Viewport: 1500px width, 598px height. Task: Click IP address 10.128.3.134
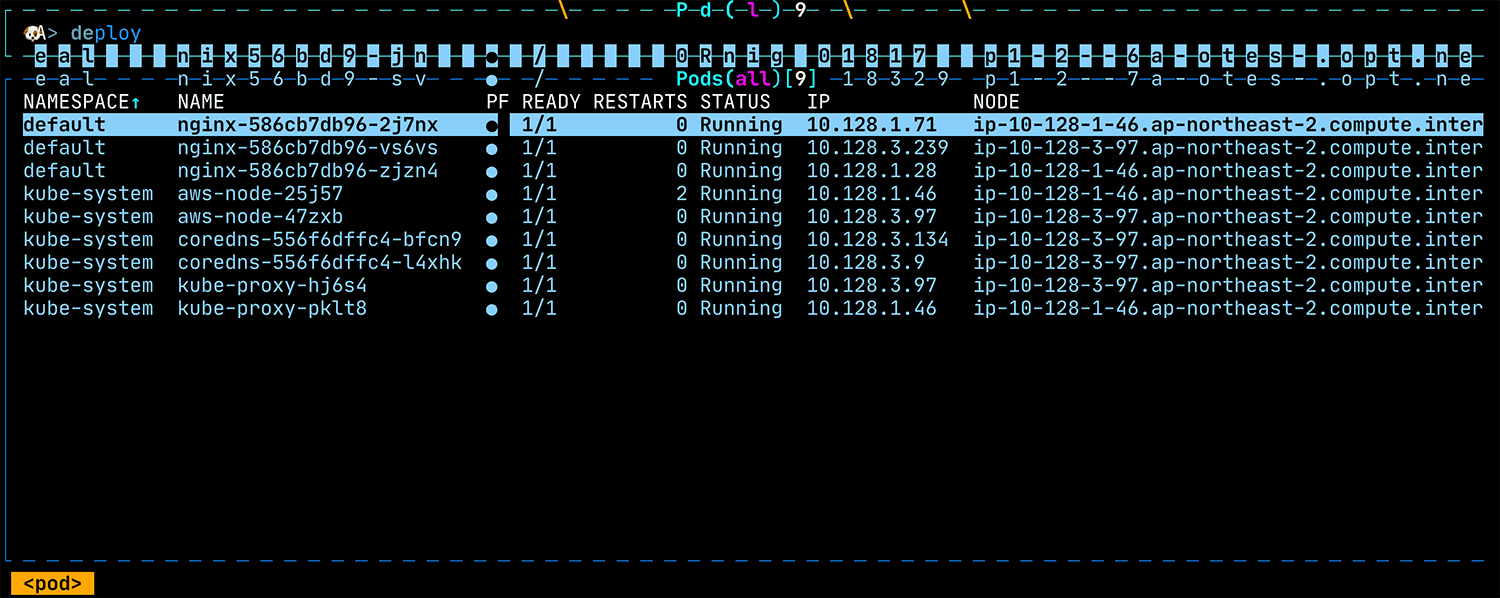click(x=878, y=240)
